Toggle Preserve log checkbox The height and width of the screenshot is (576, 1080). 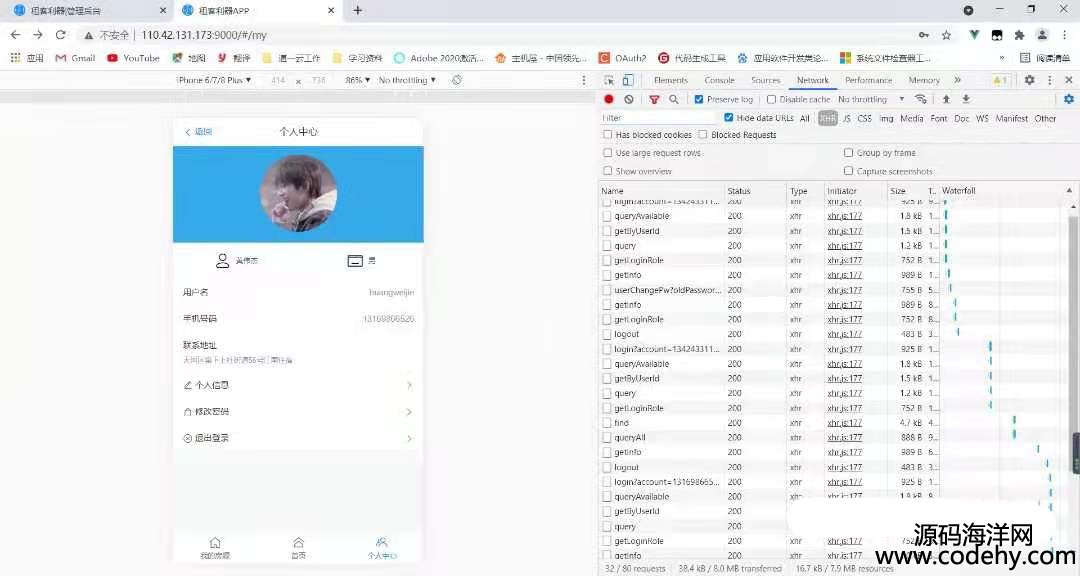click(699, 99)
